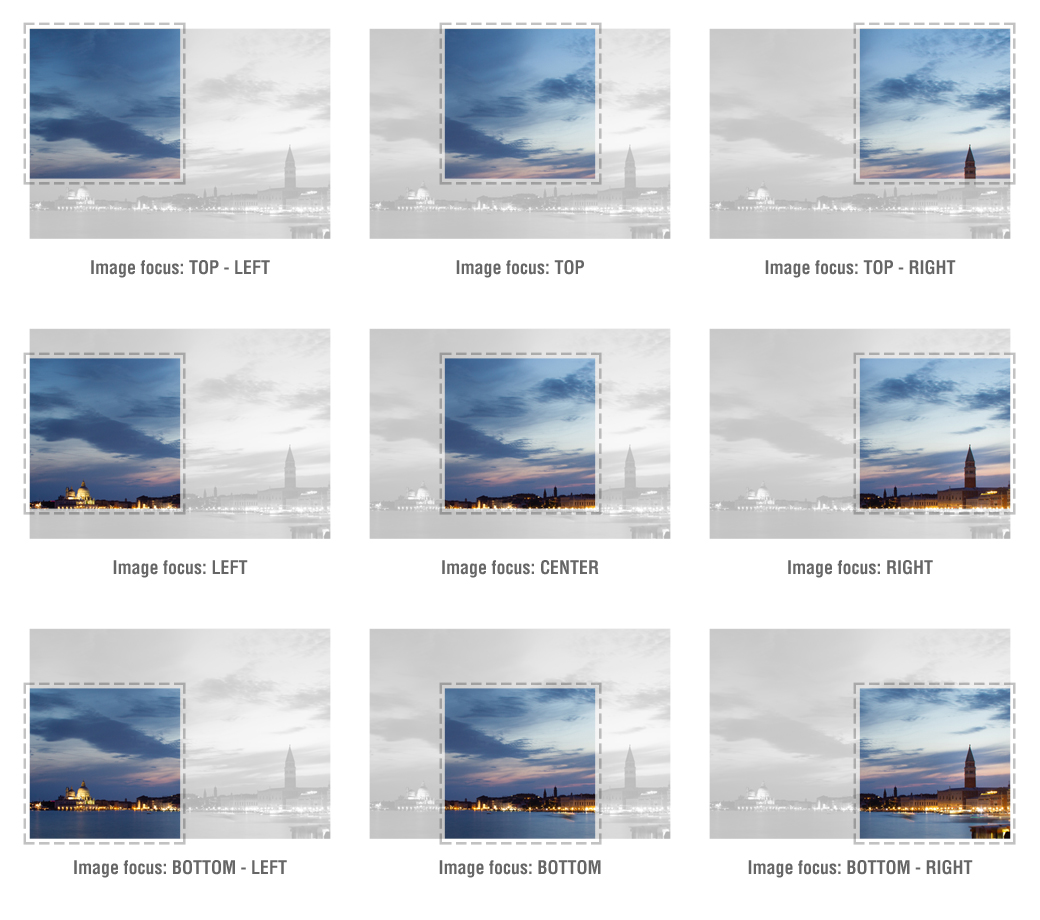This screenshot has width=1040, height=920.
Task: Click the 'Image focus: BOTTOM' caption
Action: point(520,868)
